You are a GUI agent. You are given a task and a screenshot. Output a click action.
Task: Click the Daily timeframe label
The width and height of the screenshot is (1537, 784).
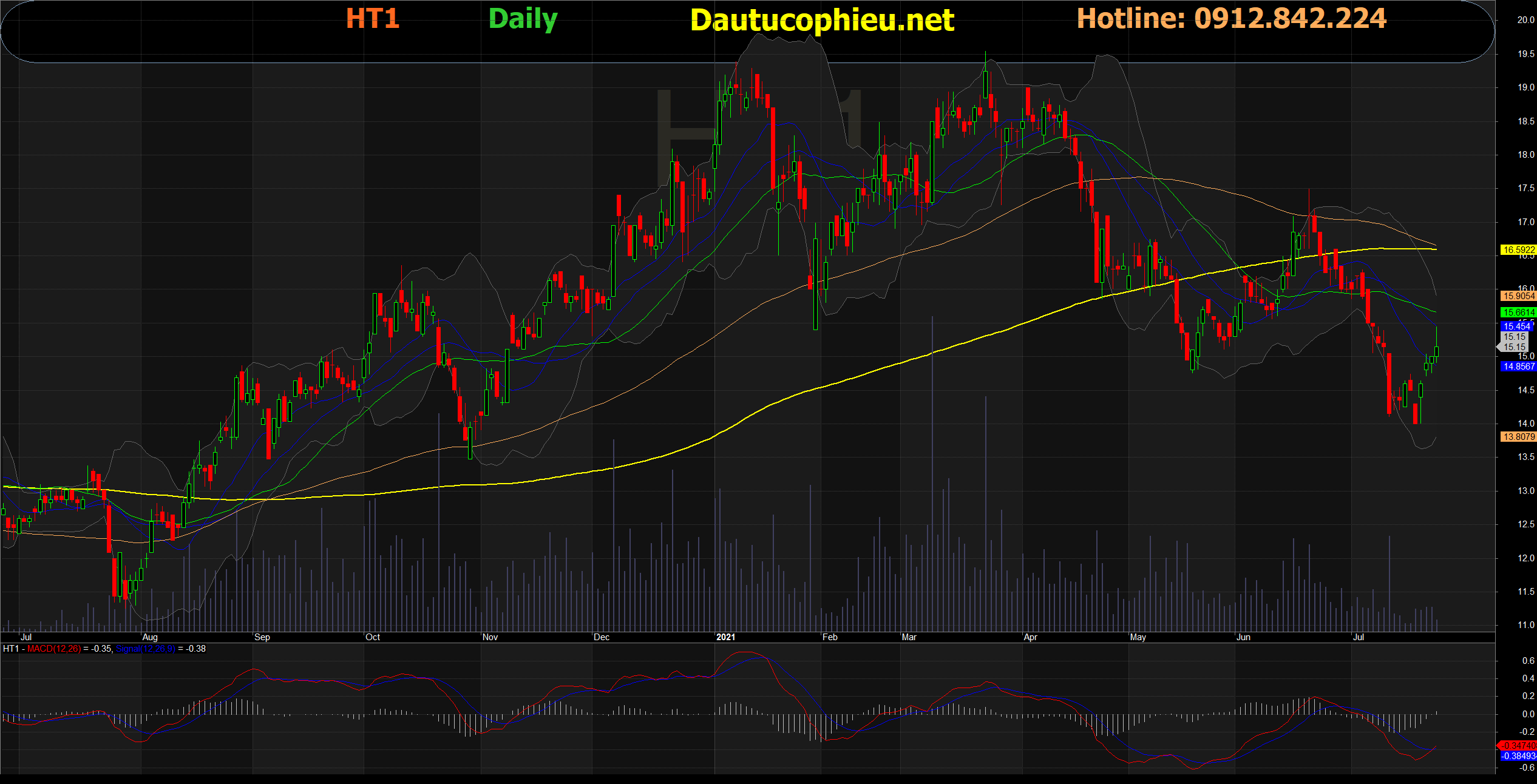tap(523, 19)
